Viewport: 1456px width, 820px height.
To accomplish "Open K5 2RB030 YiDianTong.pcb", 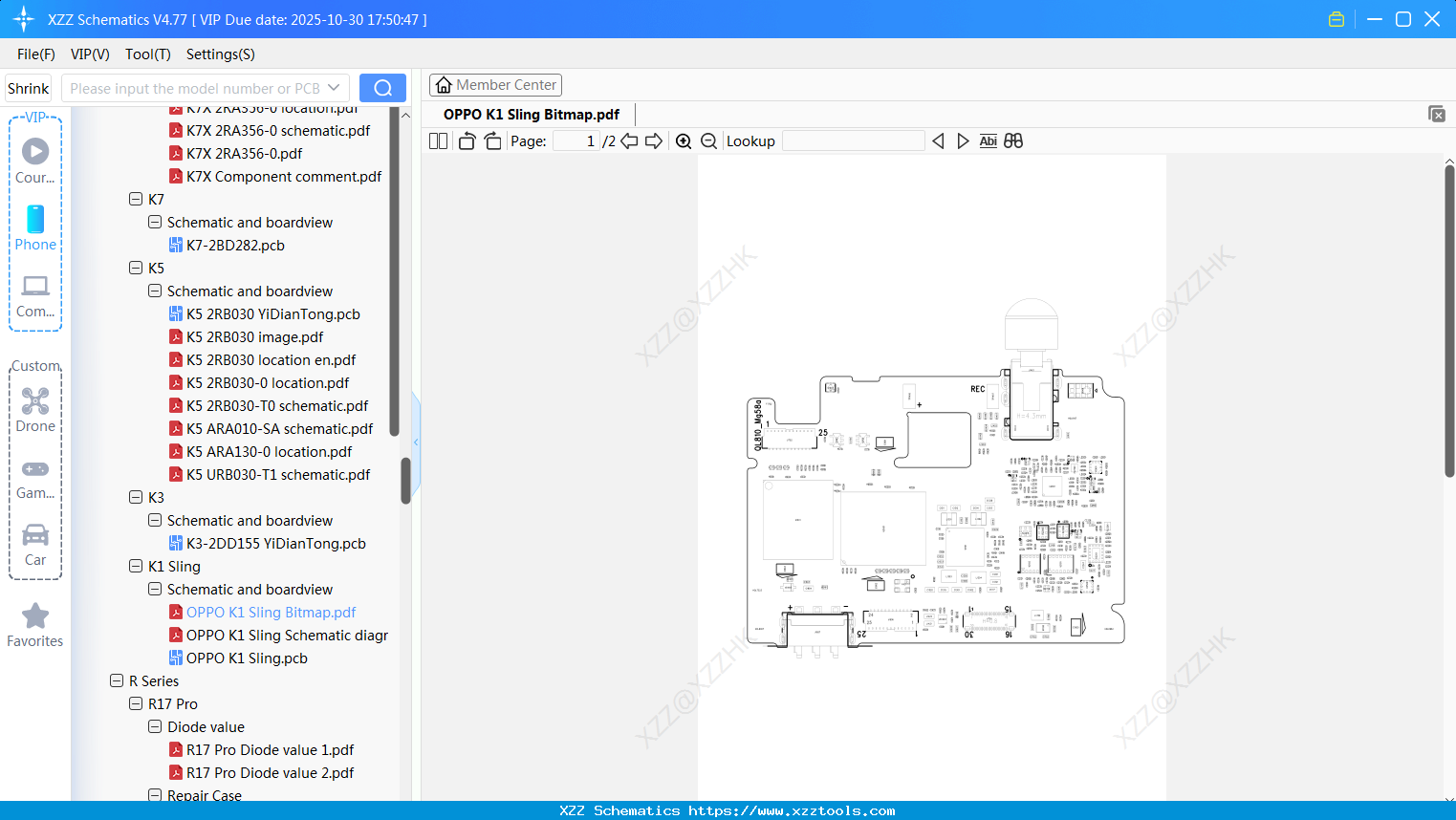I will [265, 313].
